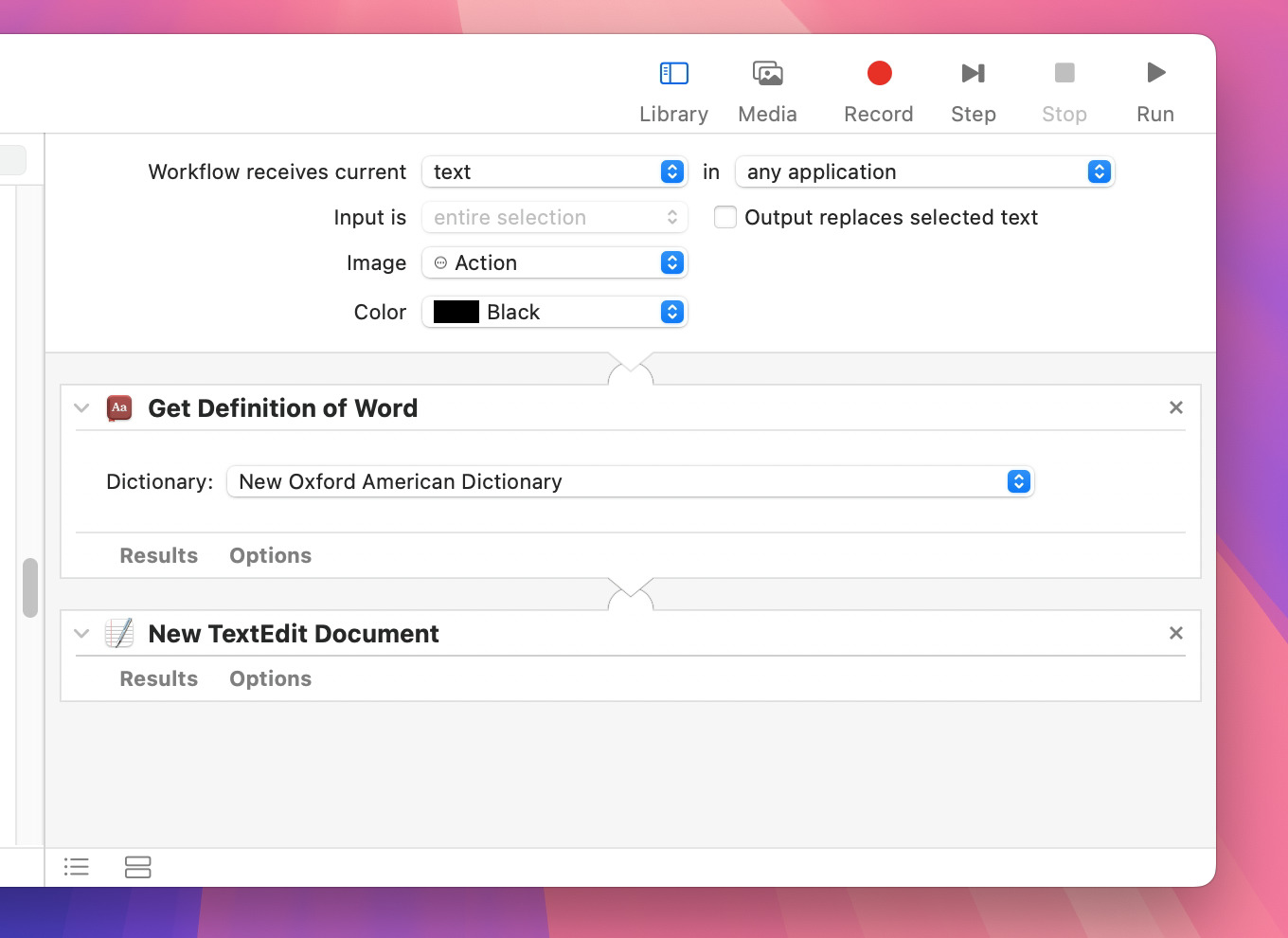Viewport: 1288px width, 938px height.
Task: Remove the New TextEdit Document action
Action: pyautogui.click(x=1176, y=633)
